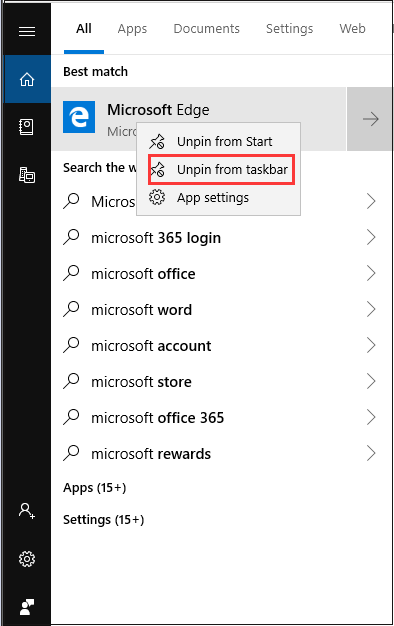Expand Microsoft Edge details with arrow button
The width and height of the screenshot is (394, 626).
tap(370, 119)
